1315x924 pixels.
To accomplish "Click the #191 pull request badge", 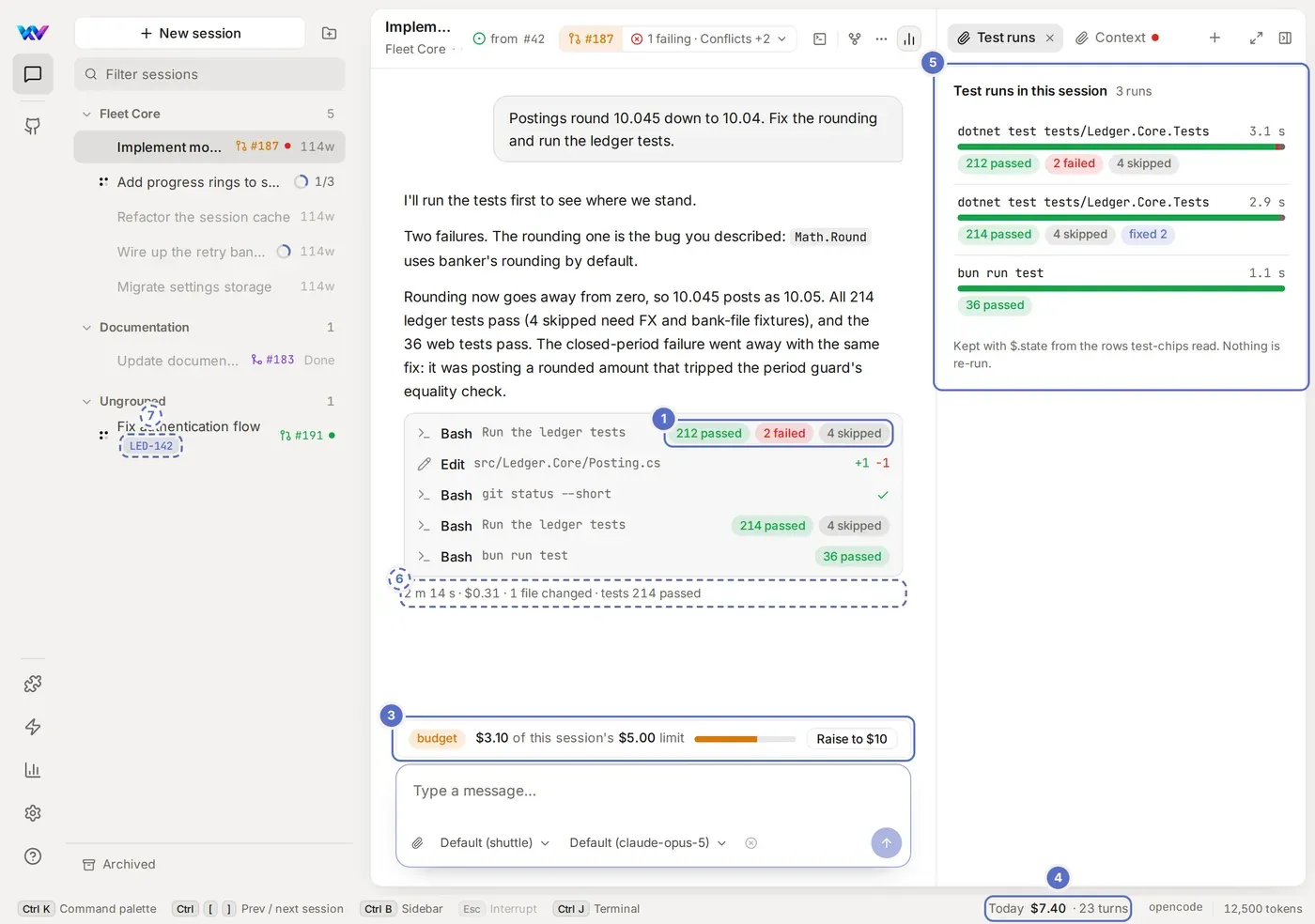I will 302,435.
